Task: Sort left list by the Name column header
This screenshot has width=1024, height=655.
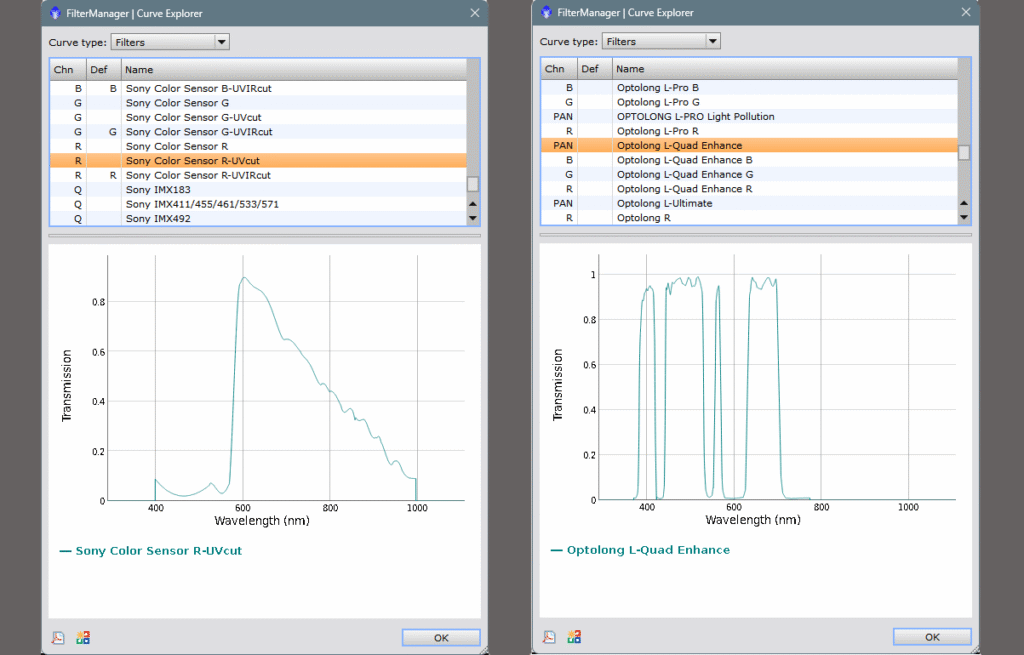Action: (294, 70)
